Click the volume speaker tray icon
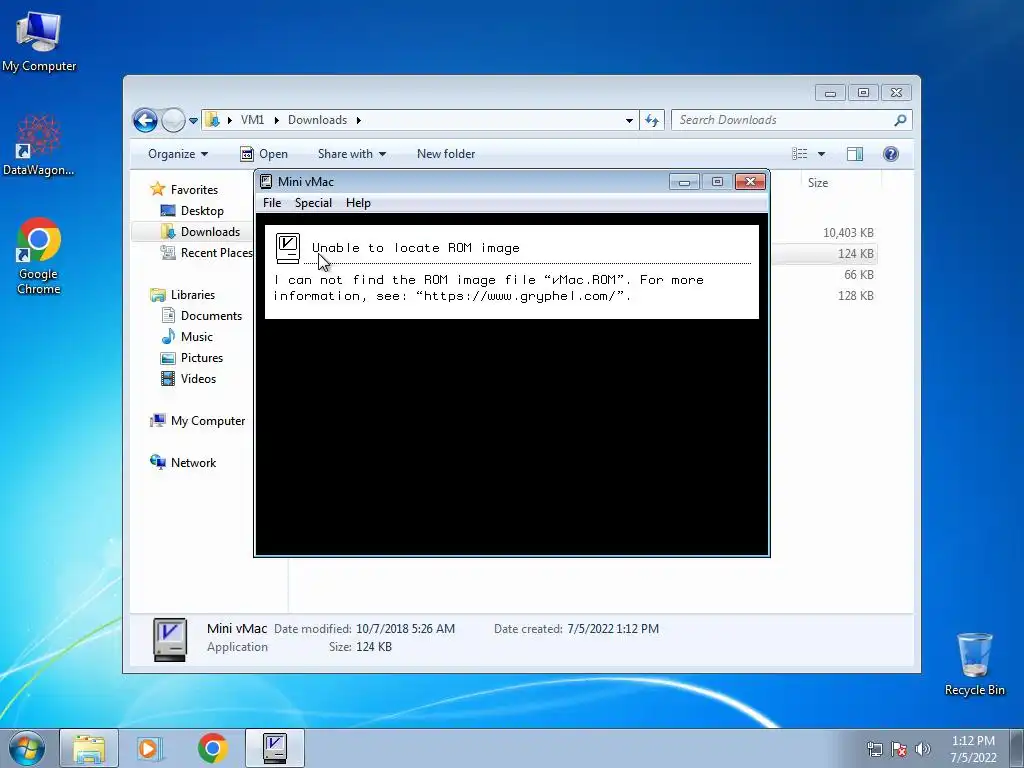Image resolution: width=1024 pixels, height=768 pixels. pos(923,749)
